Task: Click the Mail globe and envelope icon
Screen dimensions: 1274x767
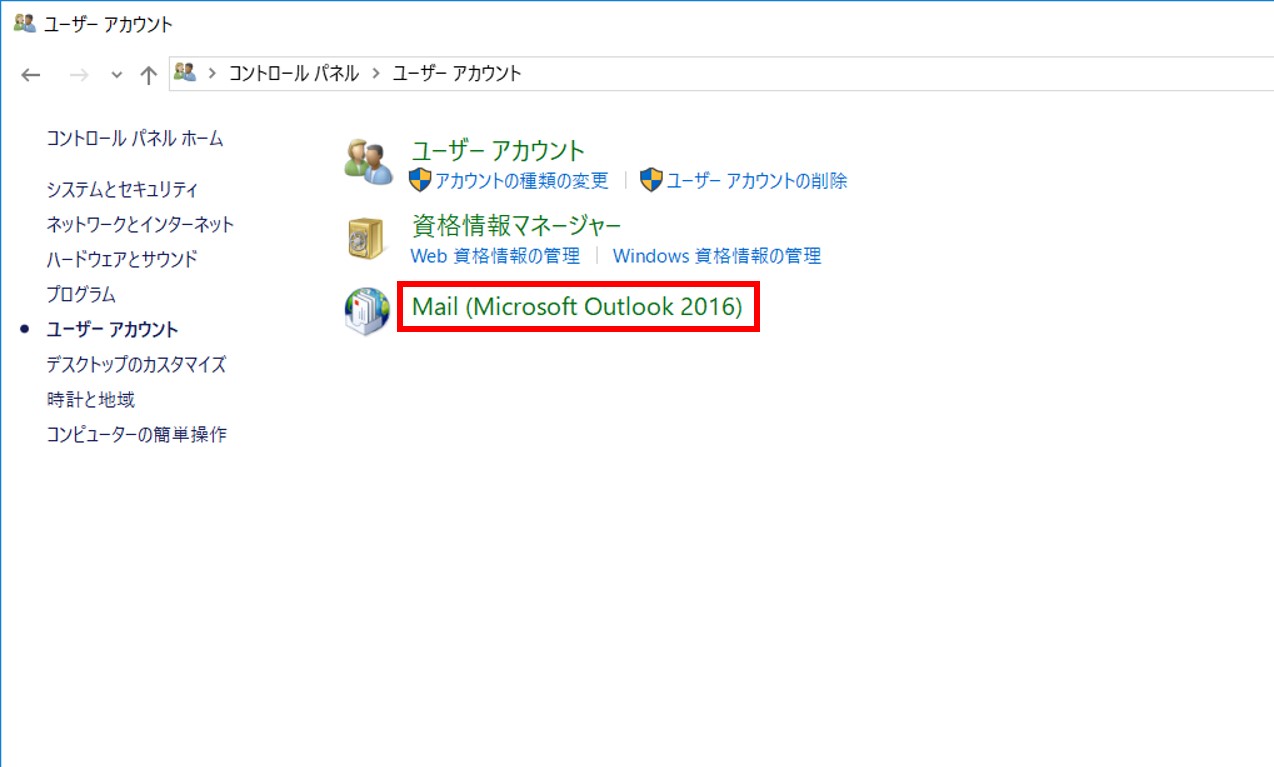Action: click(367, 311)
